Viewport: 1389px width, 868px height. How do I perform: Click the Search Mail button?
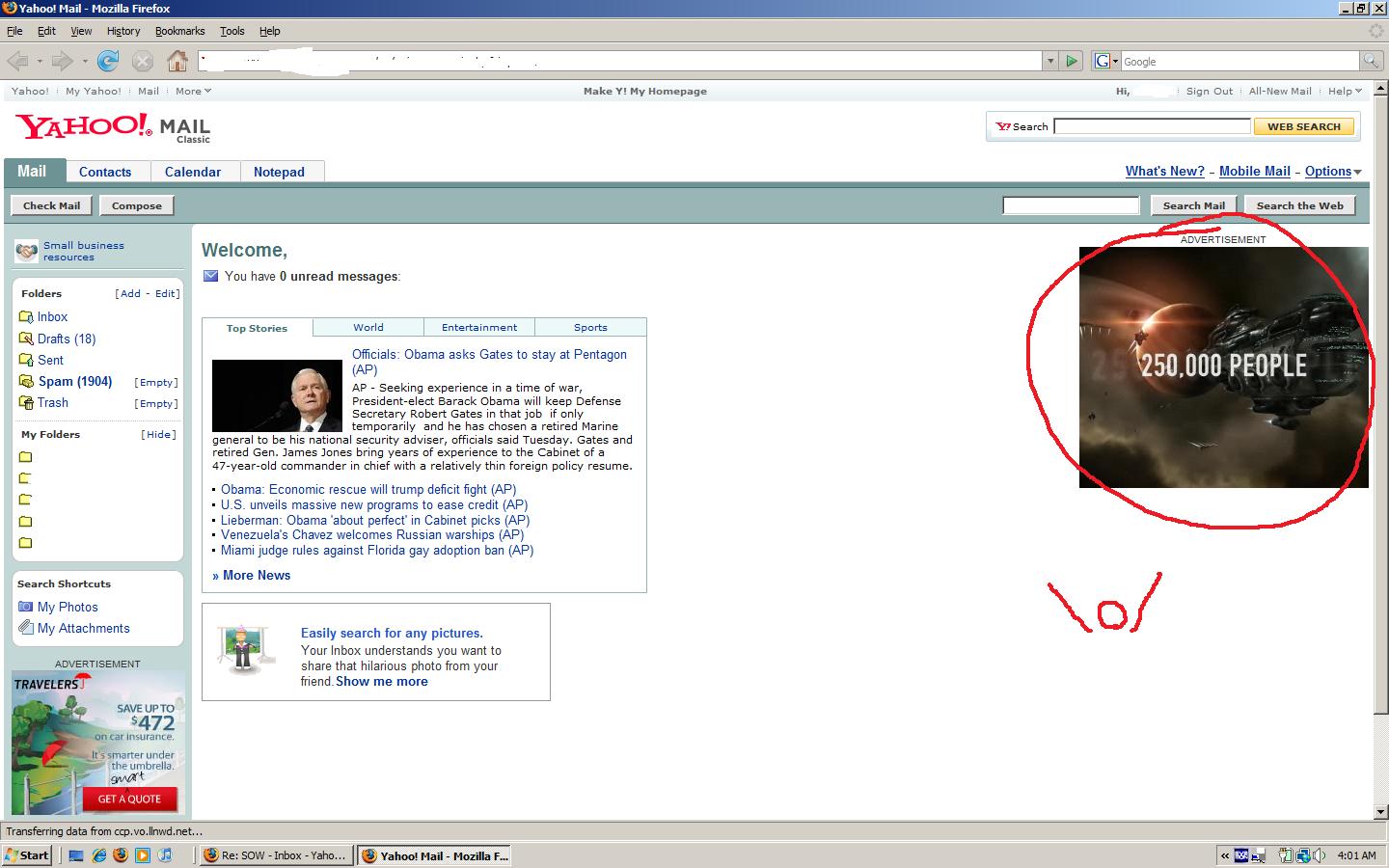click(1194, 205)
